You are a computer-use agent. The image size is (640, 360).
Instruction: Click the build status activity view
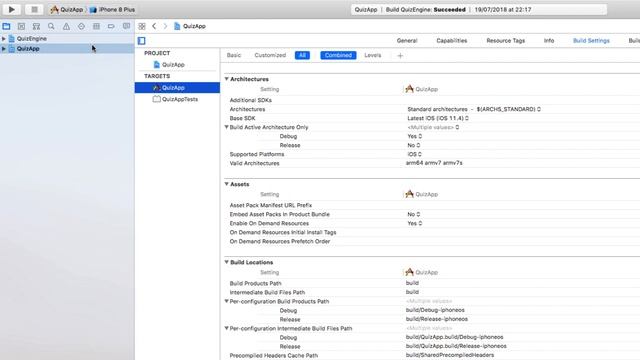coord(479,9)
